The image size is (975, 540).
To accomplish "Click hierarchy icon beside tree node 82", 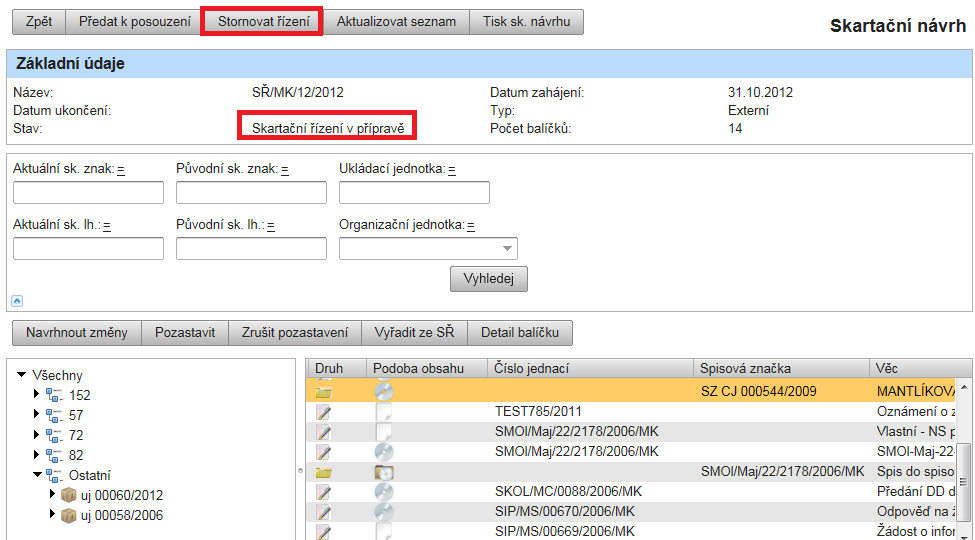I will point(54,455).
